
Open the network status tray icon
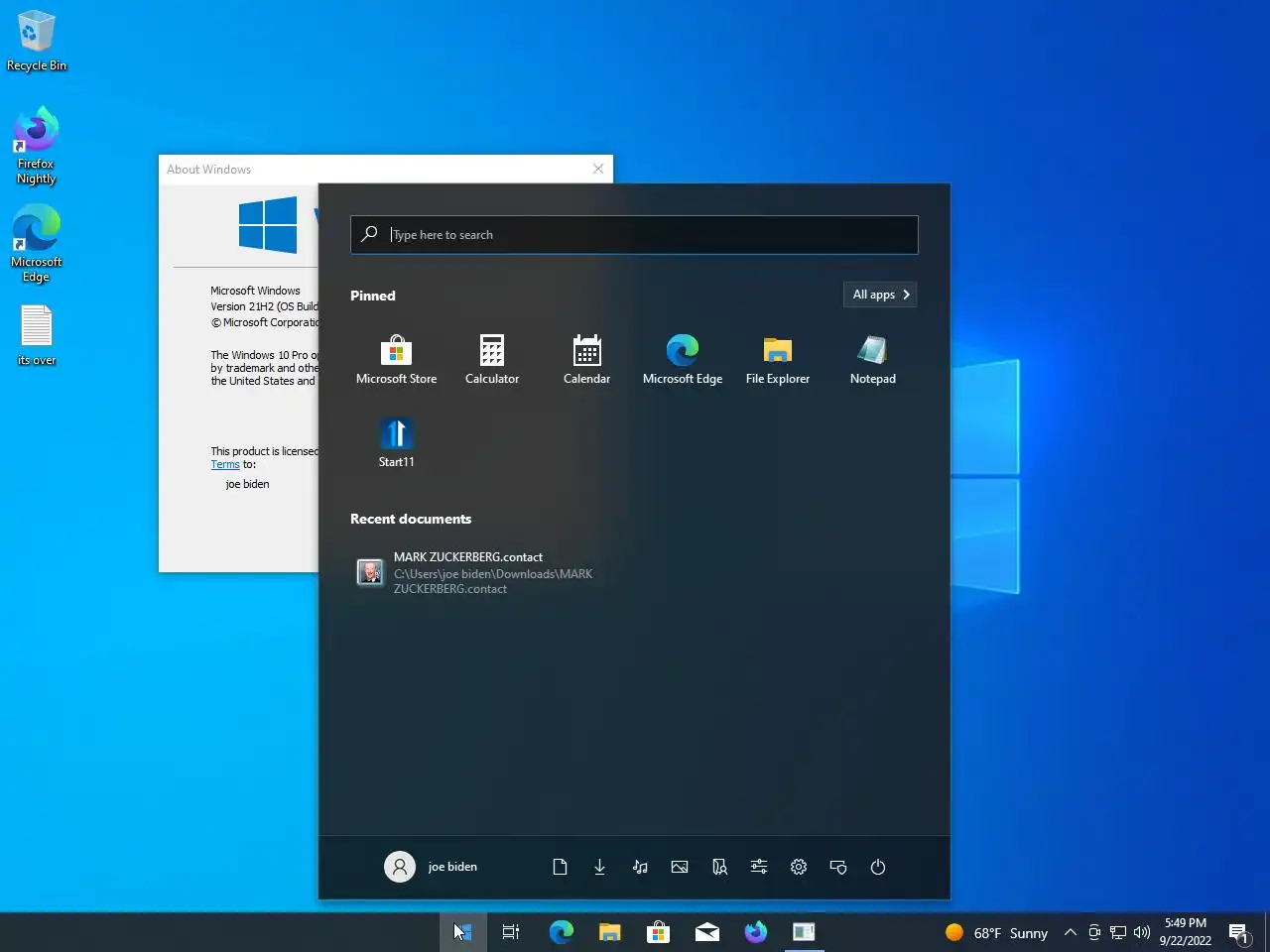coord(1118,932)
